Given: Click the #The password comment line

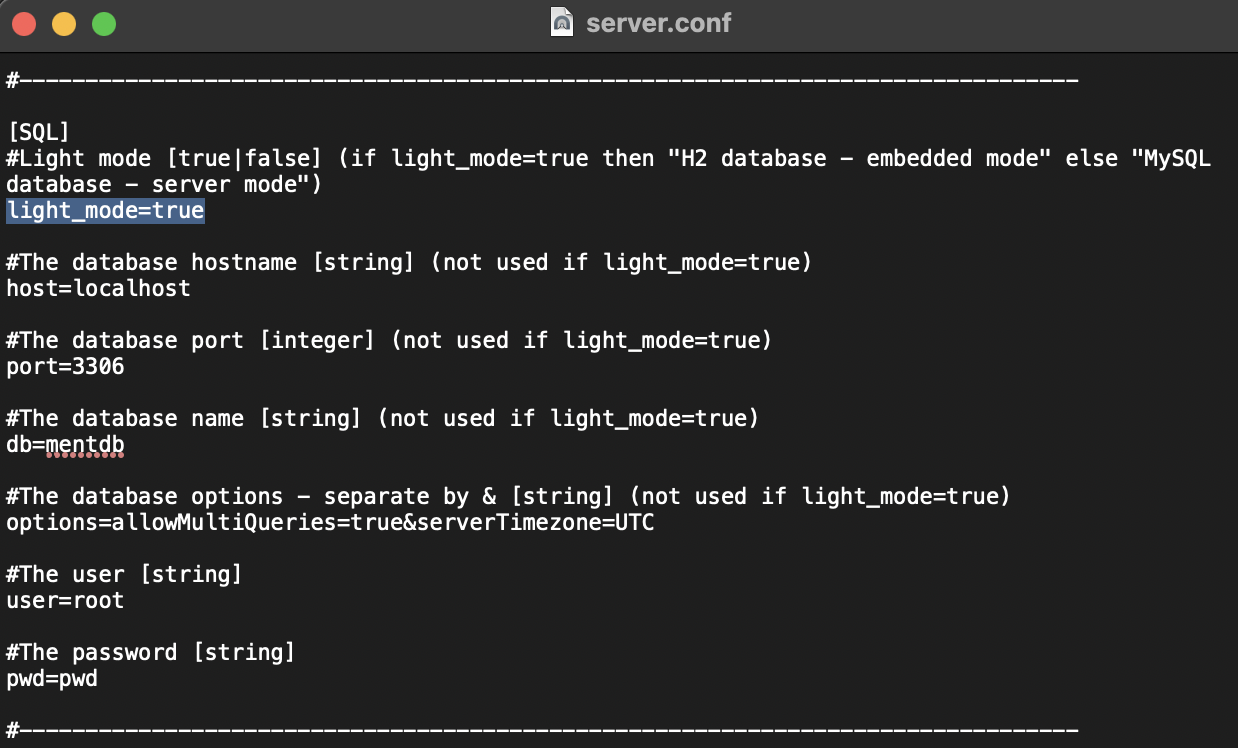Looking at the screenshot, I should 150,652.
